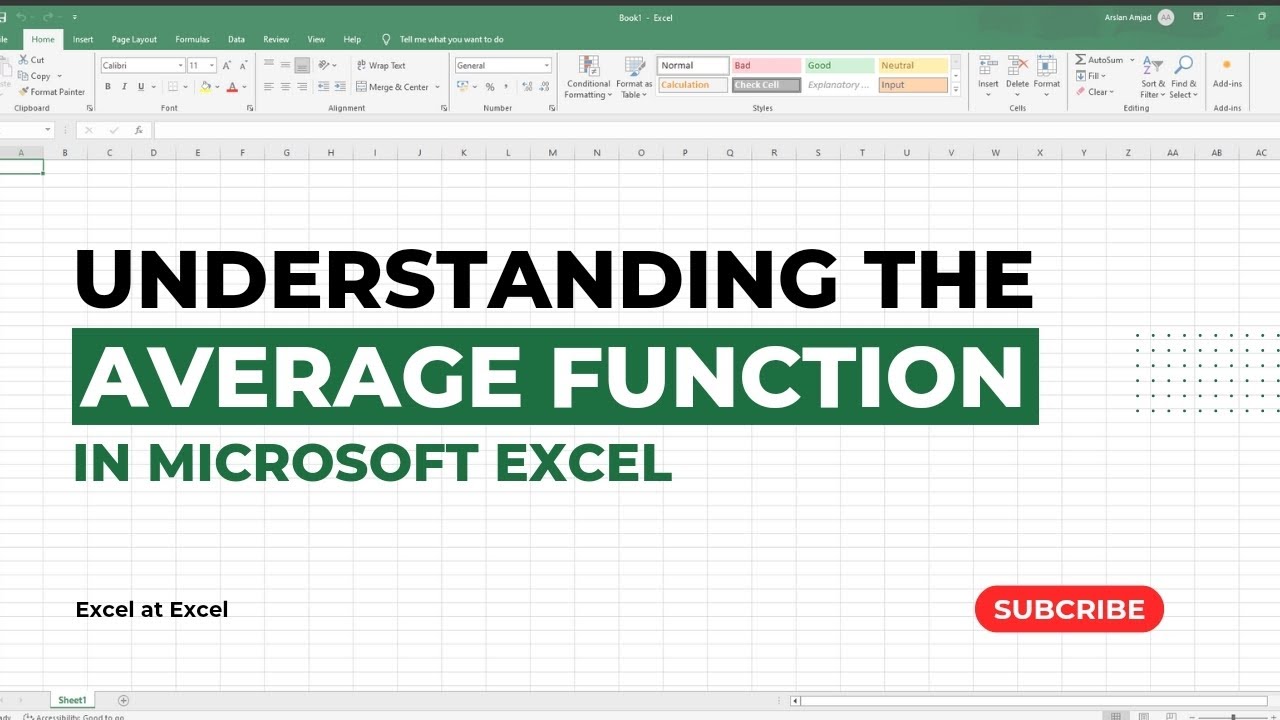
Task: Open the Formulas ribbon tab
Action: 192,39
